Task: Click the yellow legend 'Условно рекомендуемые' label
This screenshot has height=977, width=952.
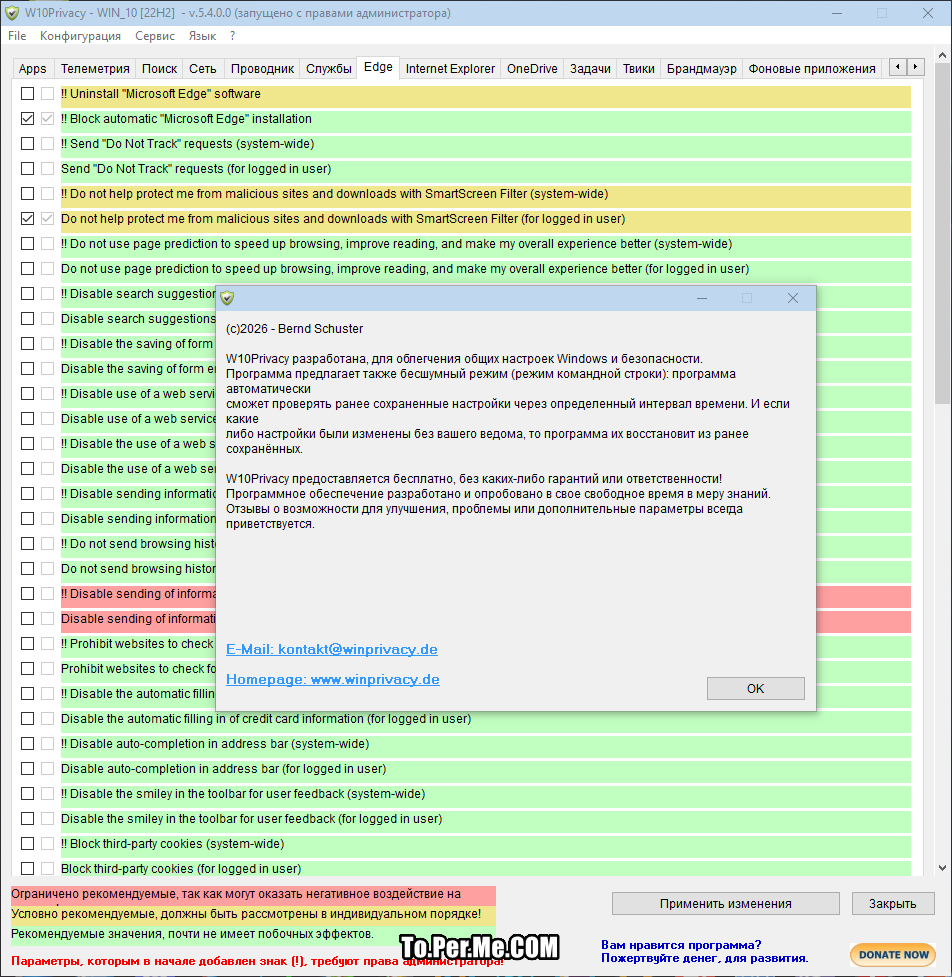Action: tap(253, 914)
